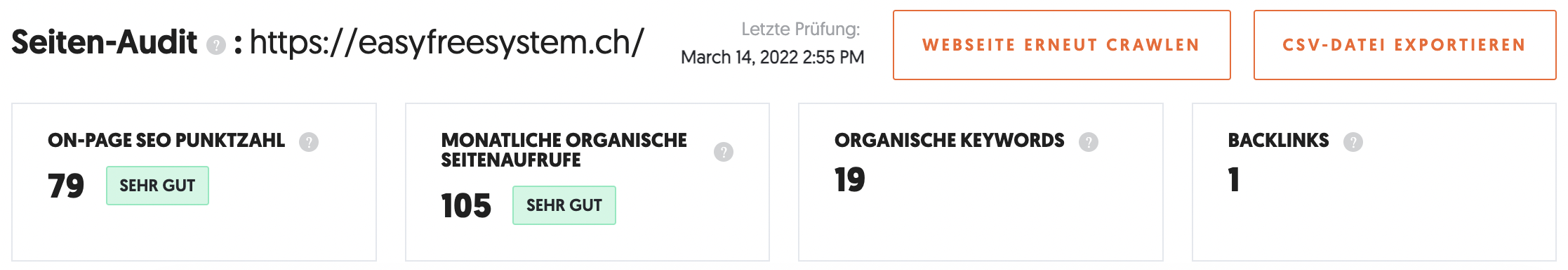
Task: Click Webseite erneut crawlen button
Action: coord(1062,45)
